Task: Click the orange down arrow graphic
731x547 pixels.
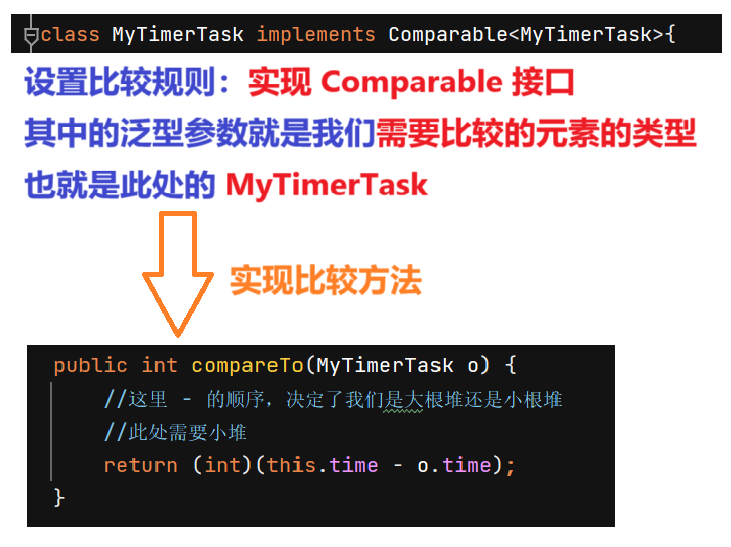Action: 178,274
